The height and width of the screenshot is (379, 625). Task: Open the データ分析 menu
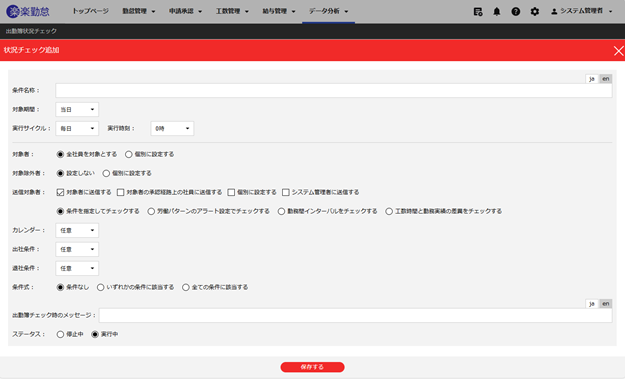pos(328,11)
